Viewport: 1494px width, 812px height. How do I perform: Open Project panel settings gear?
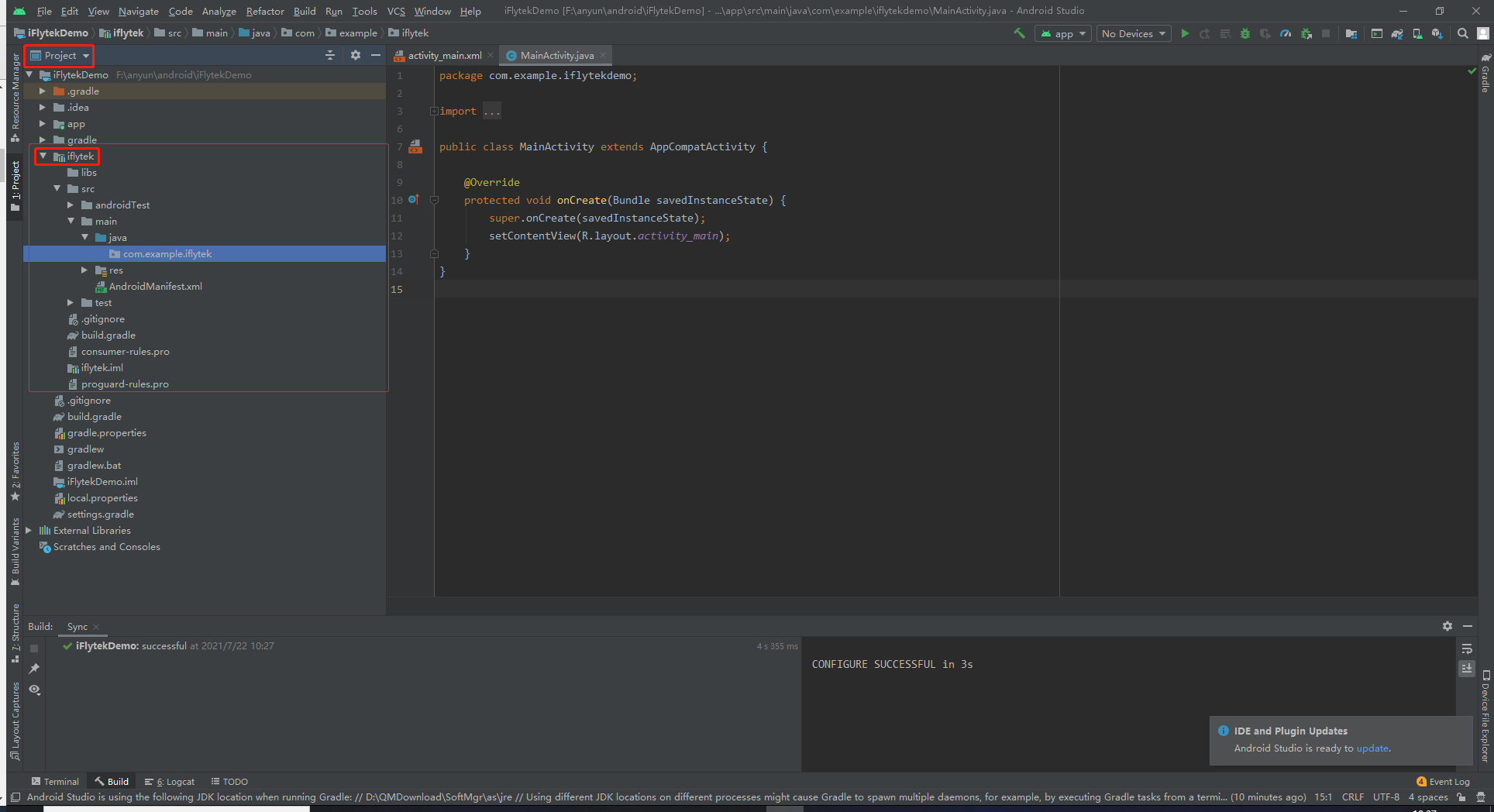(x=356, y=55)
